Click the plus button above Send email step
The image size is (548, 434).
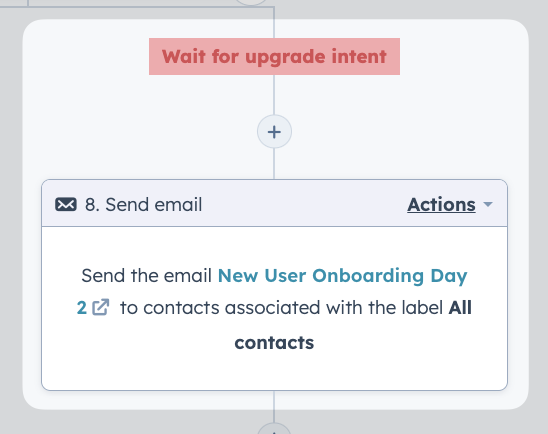tap(274, 132)
